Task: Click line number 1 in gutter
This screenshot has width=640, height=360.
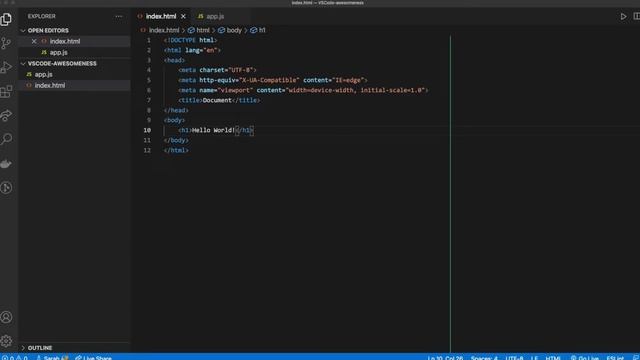Action: (149, 40)
